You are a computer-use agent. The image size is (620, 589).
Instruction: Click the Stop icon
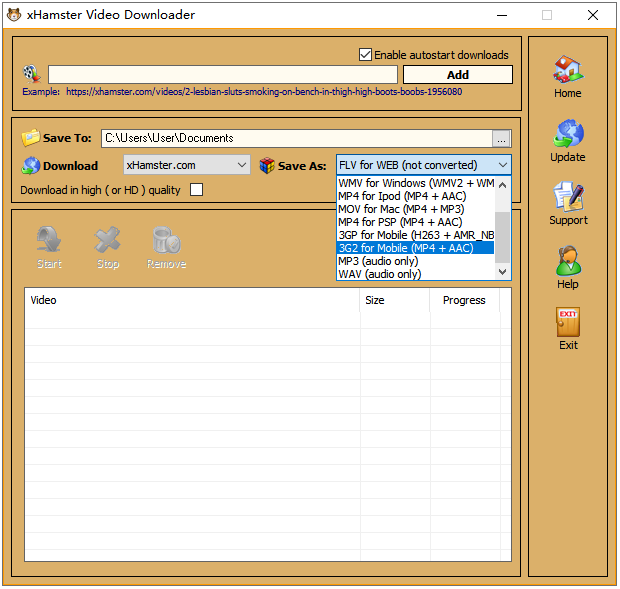[108, 240]
